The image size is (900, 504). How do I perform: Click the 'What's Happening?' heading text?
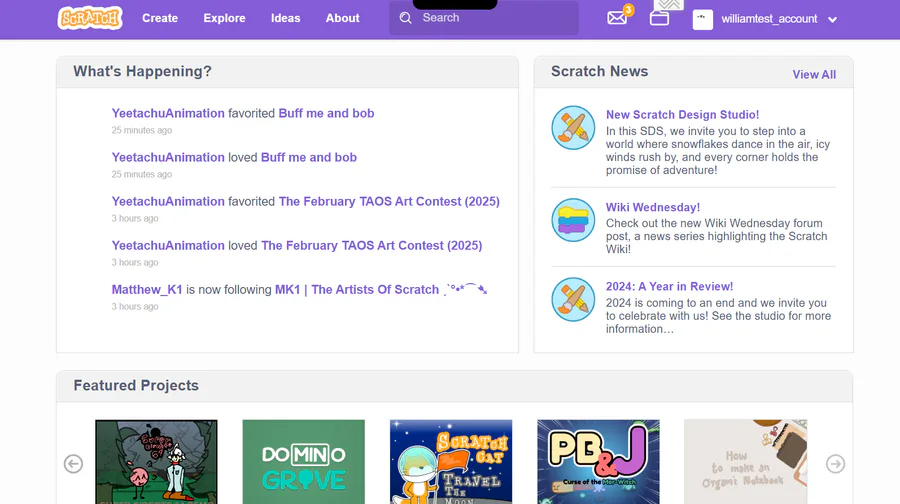[x=142, y=71]
